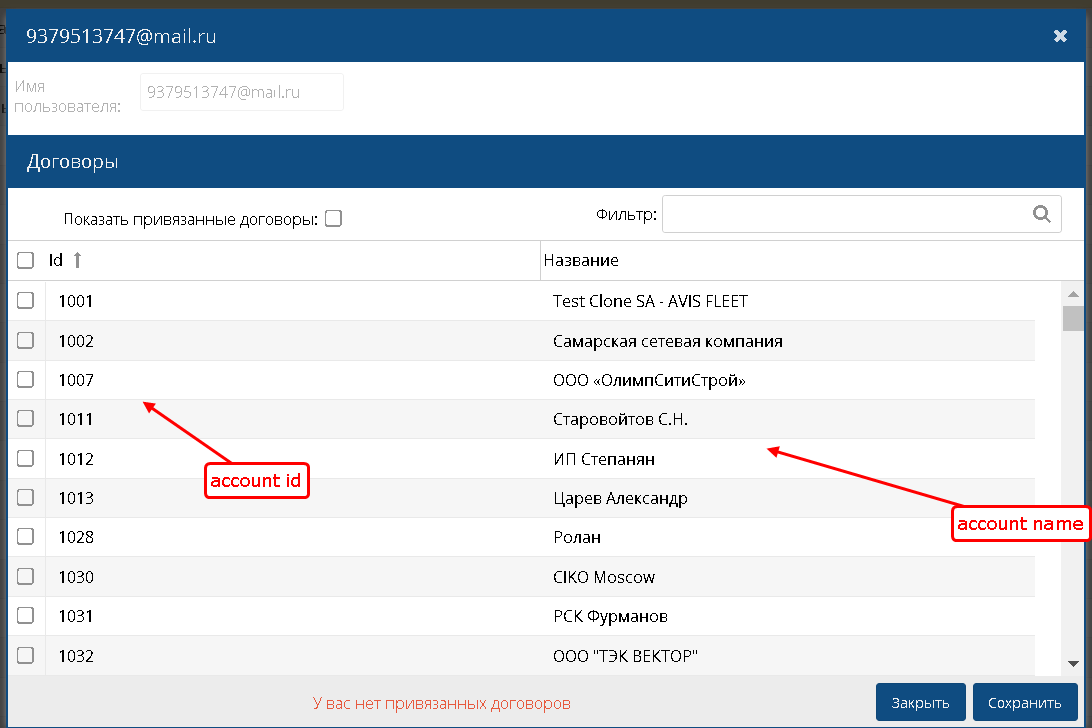Select checkbox for contract 1007
1092x728 pixels.
coord(26,379)
